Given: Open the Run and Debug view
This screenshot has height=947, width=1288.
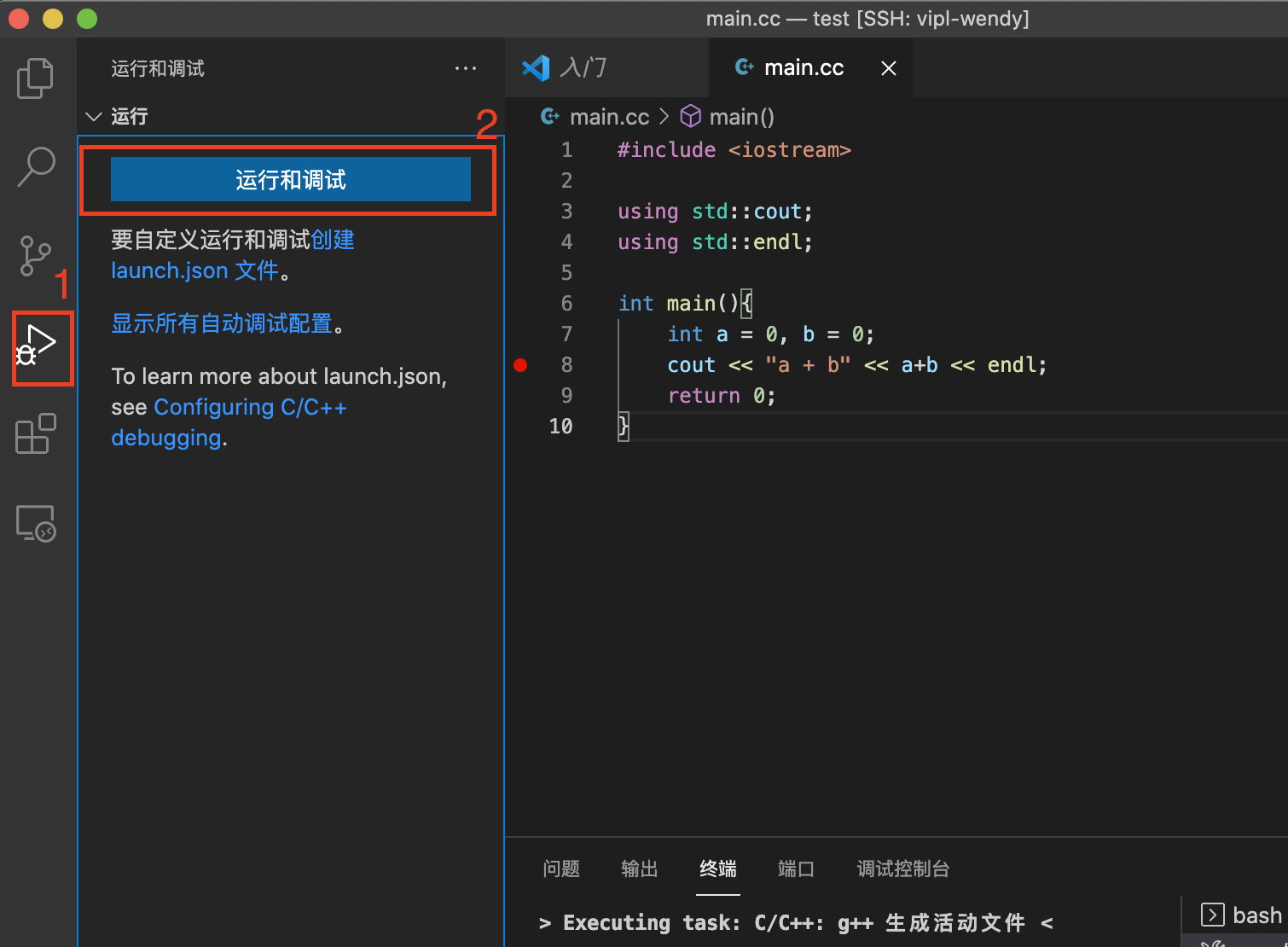Looking at the screenshot, I should pos(38,346).
